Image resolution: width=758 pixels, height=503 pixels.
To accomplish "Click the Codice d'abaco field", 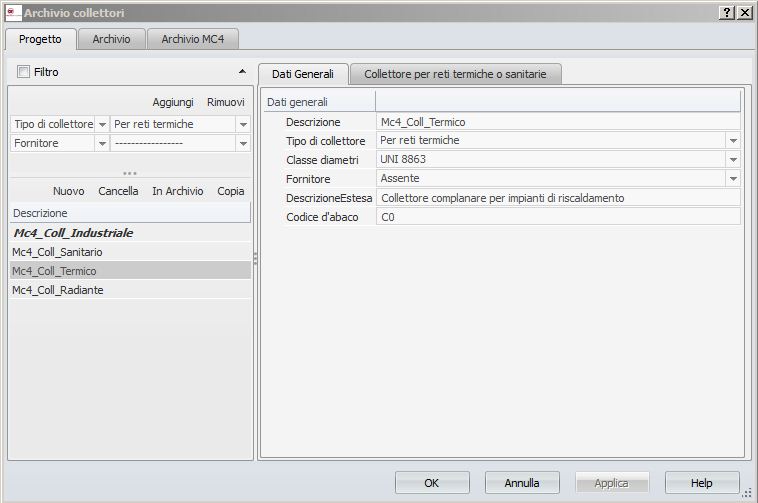I will pyautogui.click(x=557, y=217).
